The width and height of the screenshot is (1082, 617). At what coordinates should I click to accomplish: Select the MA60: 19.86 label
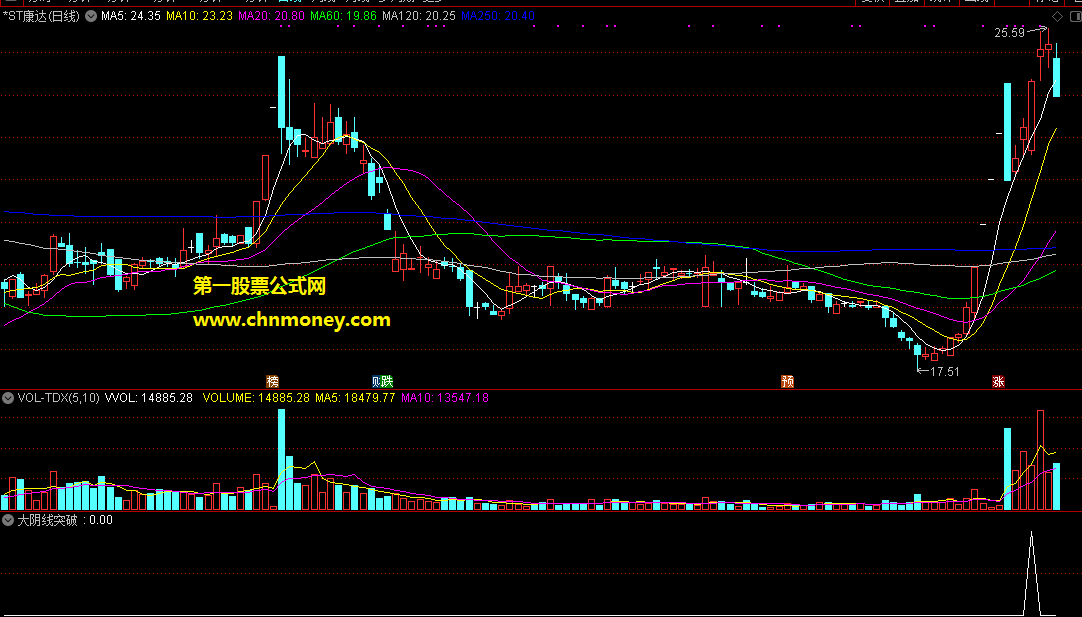[x=344, y=16]
